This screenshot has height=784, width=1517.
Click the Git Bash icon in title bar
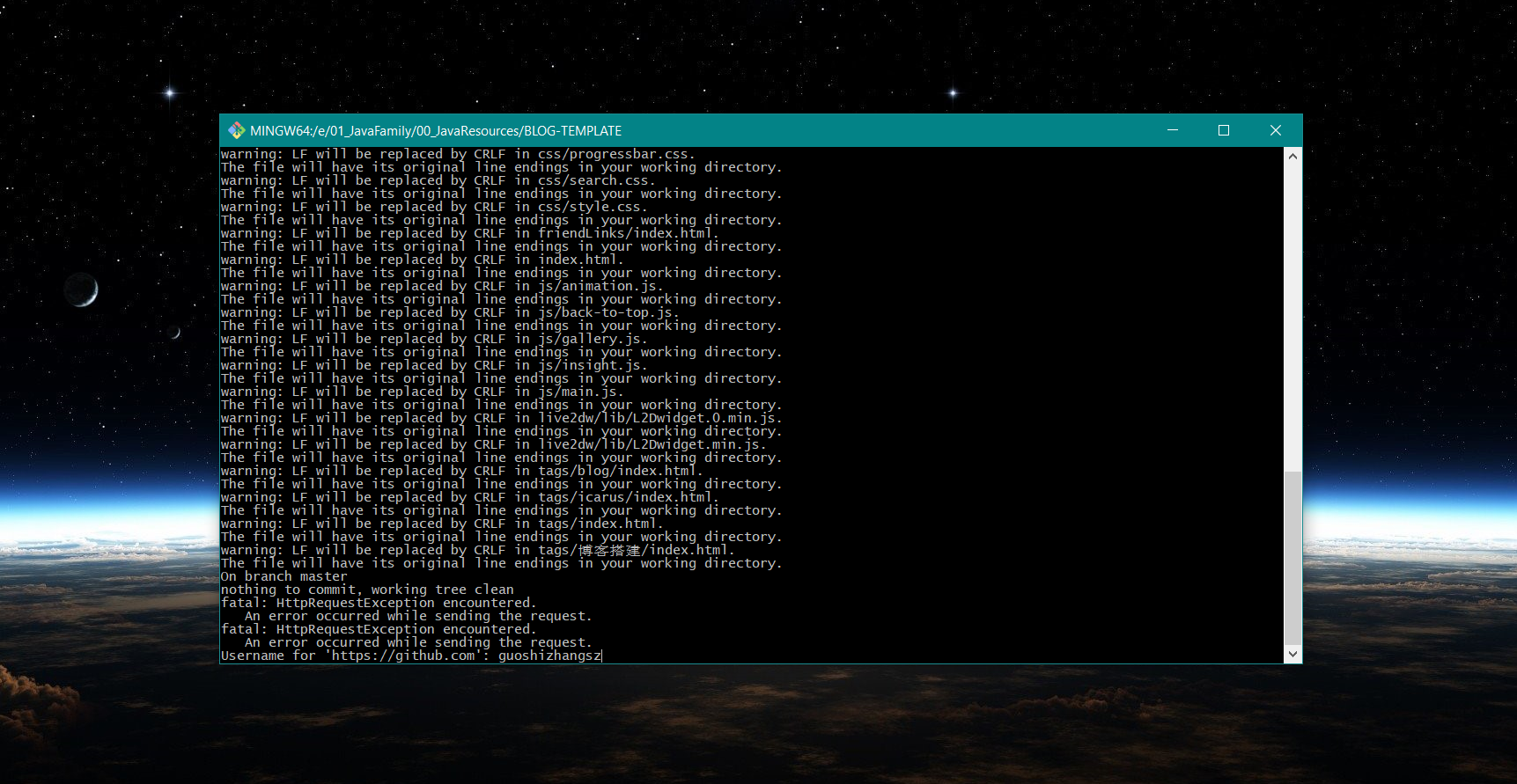click(236, 130)
